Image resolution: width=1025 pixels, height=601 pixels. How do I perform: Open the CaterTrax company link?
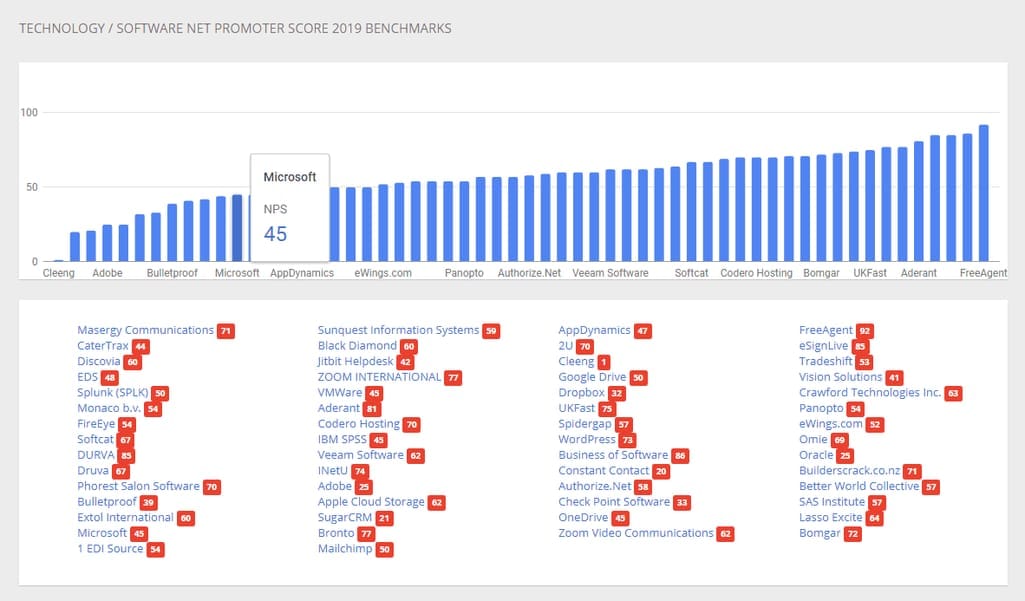(103, 346)
